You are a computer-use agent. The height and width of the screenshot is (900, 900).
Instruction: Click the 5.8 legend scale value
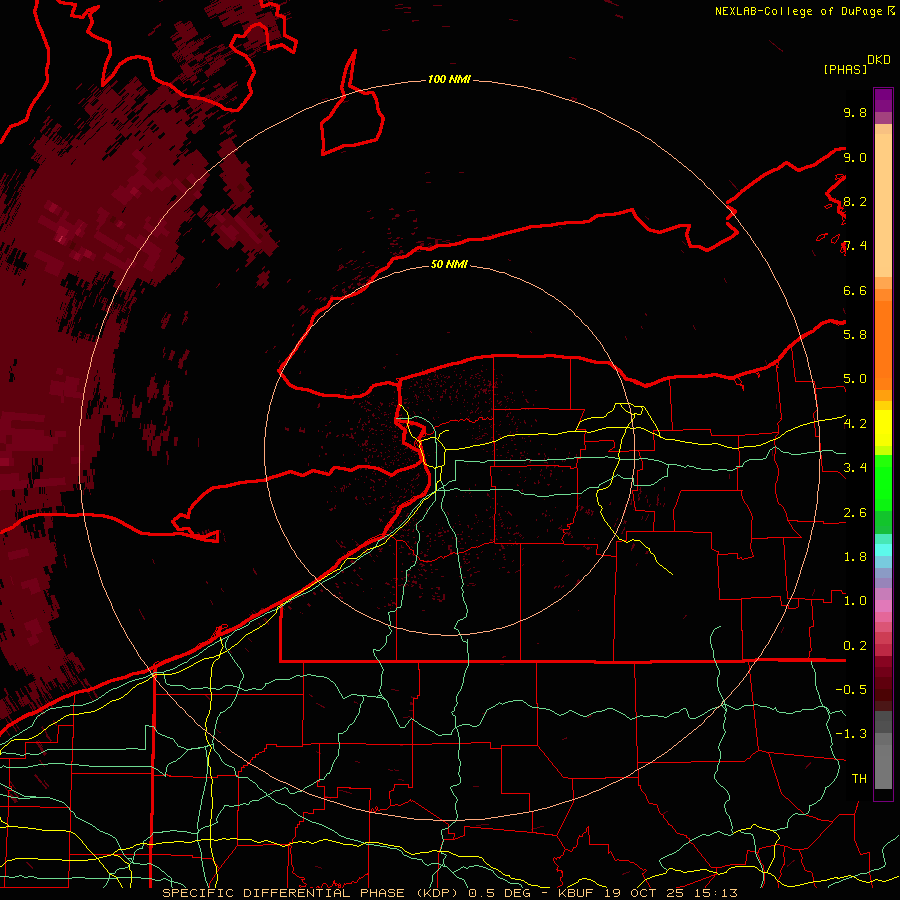855,334
